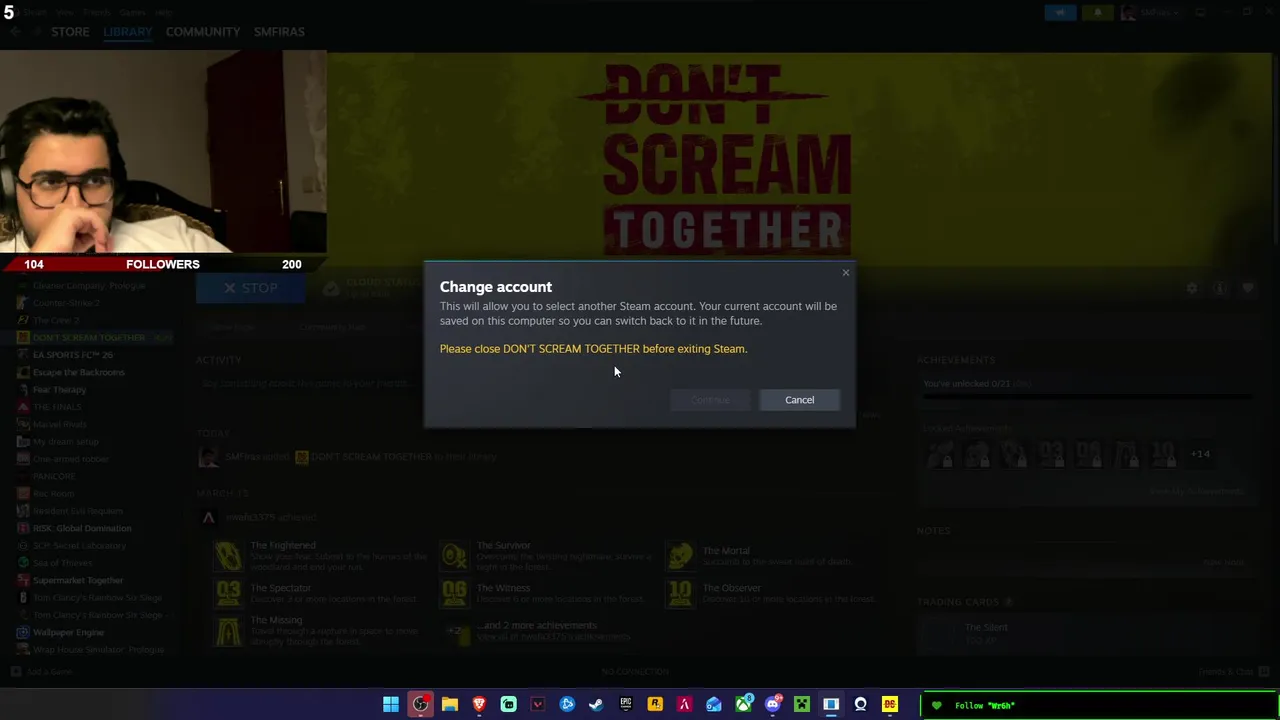Open Windows Start menu
This screenshot has height=720, width=1280.
391,705
